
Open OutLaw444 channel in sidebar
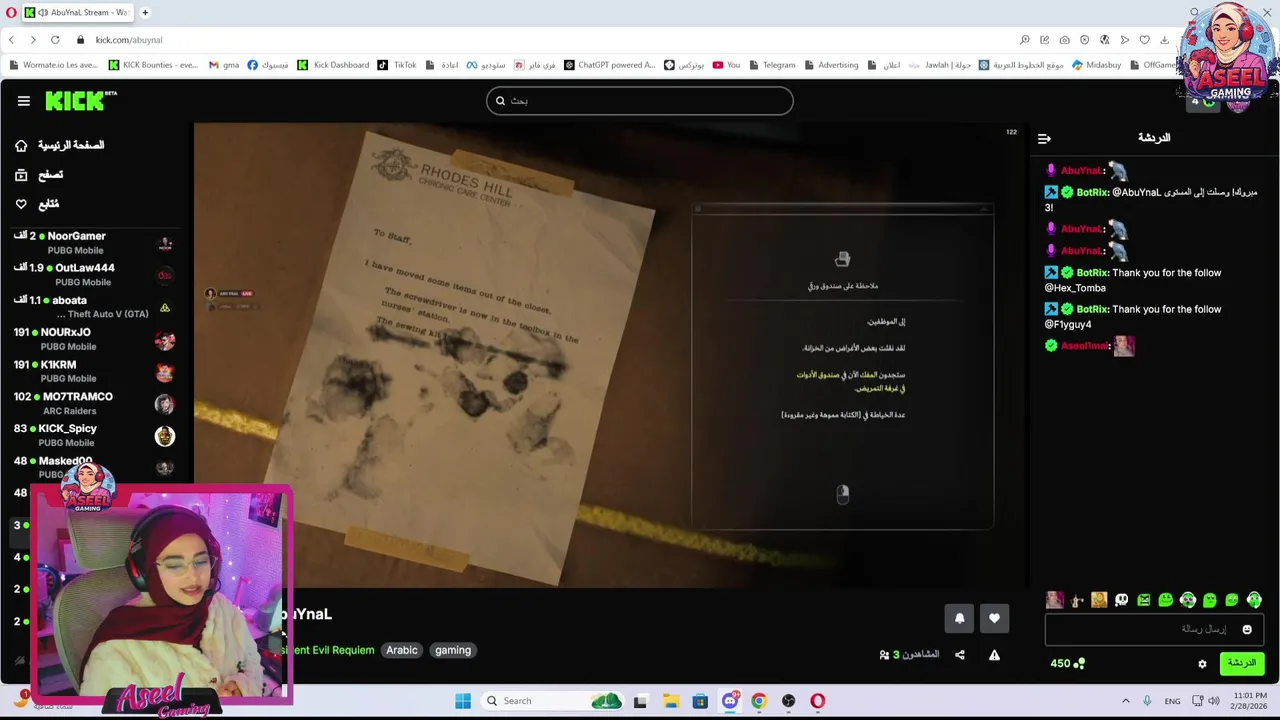pos(95,275)
